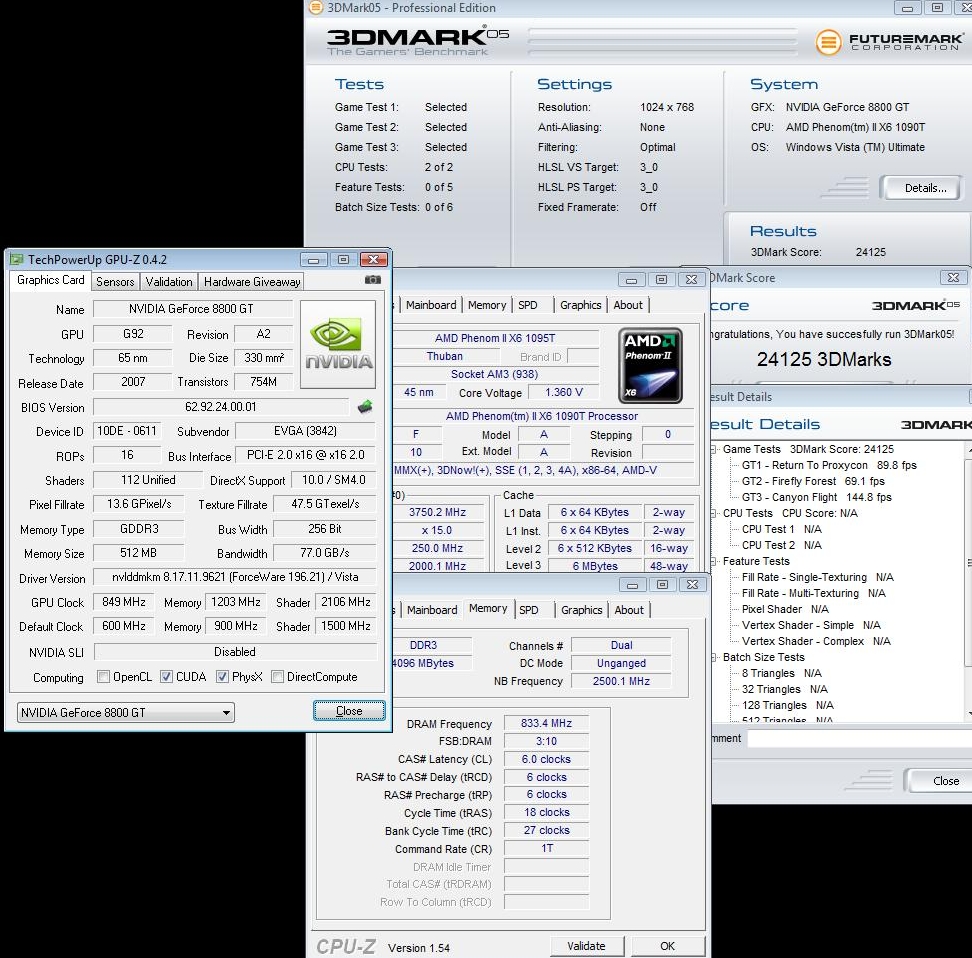Open the Hardware Giveaway tab
The image size is (972, 958).
252,282
